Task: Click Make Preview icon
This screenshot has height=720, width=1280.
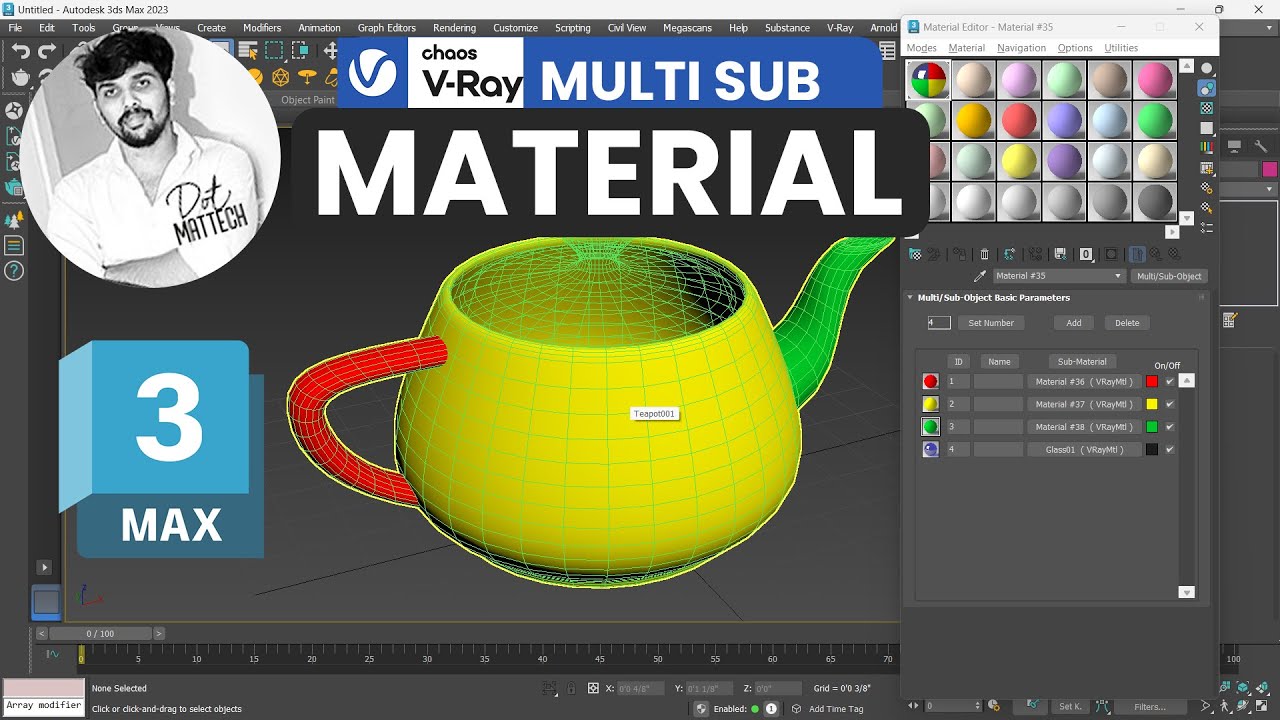Action: (x=1207, y=167)
